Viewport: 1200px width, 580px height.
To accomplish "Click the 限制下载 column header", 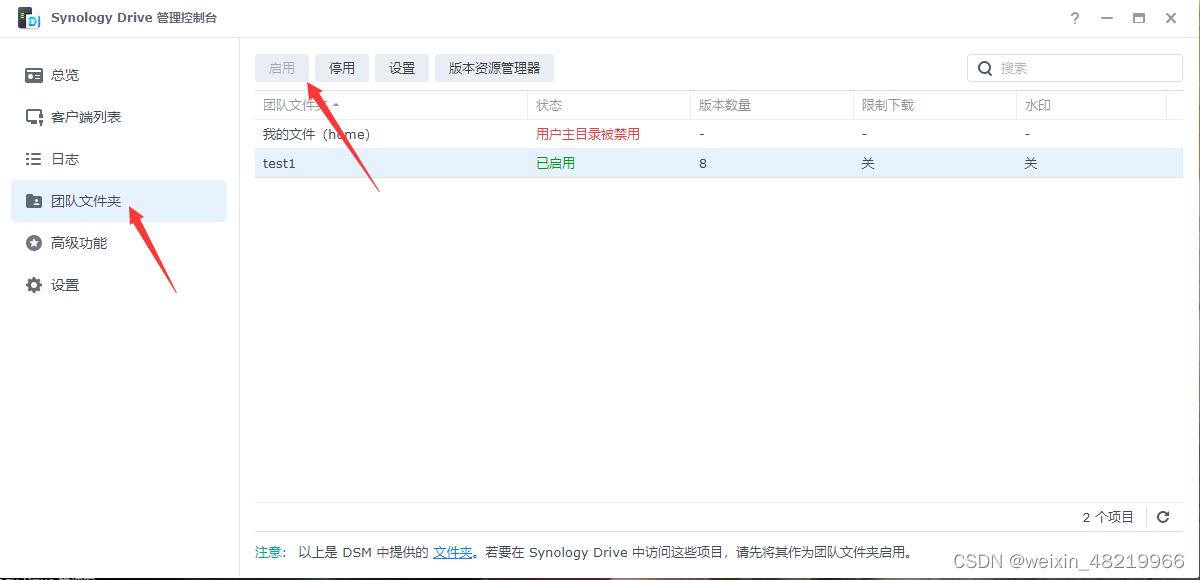I will [934, 105].
